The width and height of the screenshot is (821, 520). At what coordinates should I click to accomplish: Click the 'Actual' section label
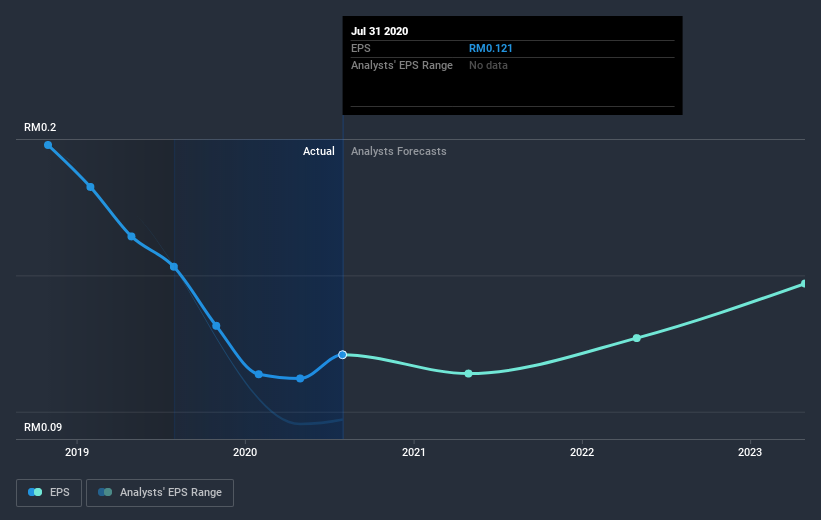(318, 151)
